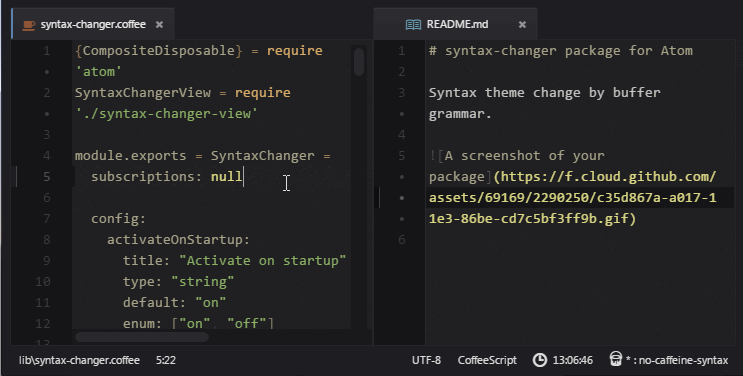Click the 'type: "string"' line
Viewport: 743px width, 376px height.
pyautogui.click(x=178, y=282)
